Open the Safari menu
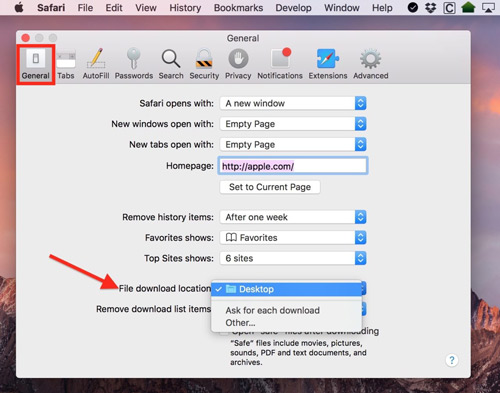This screenshot has width=500, height=393. click(51, 8)
